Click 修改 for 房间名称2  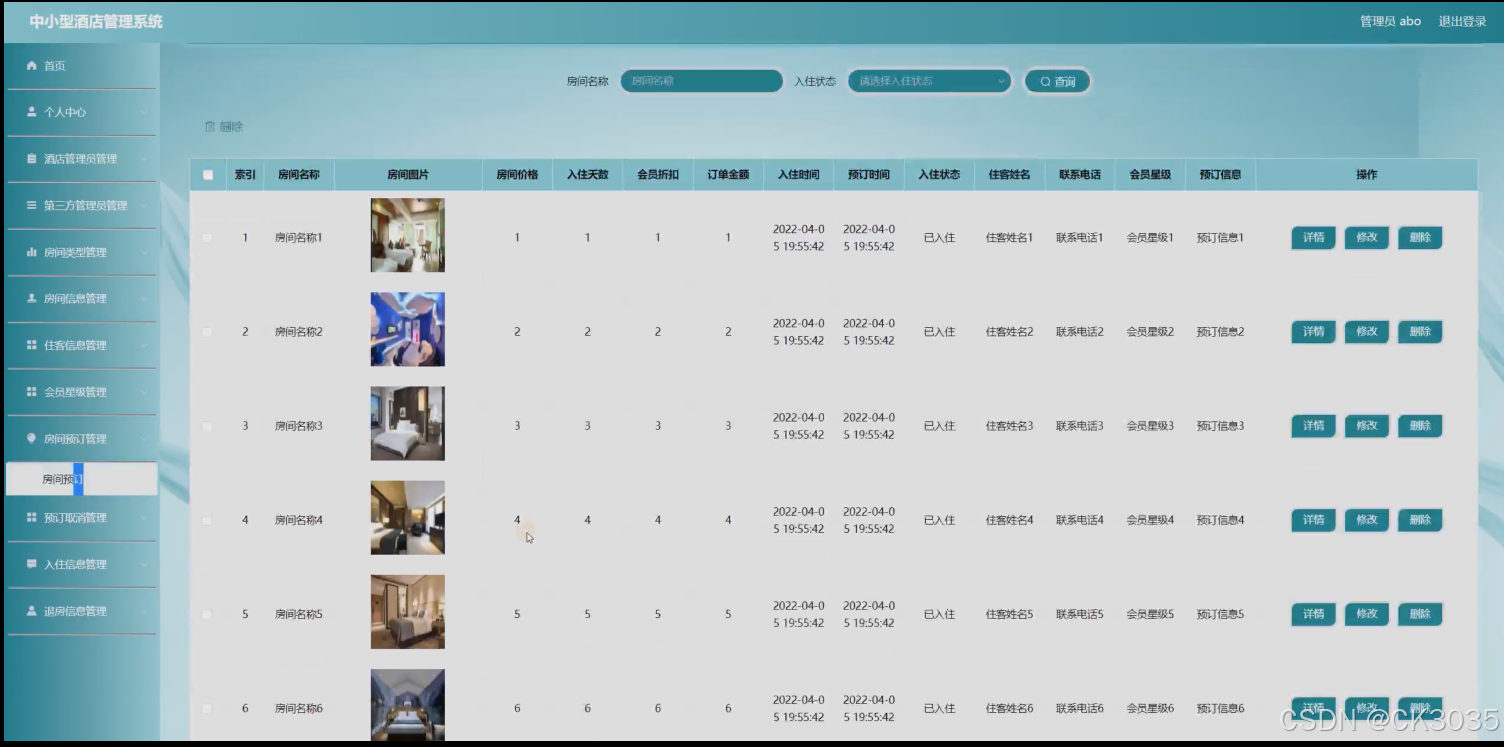click(1366, 332)
